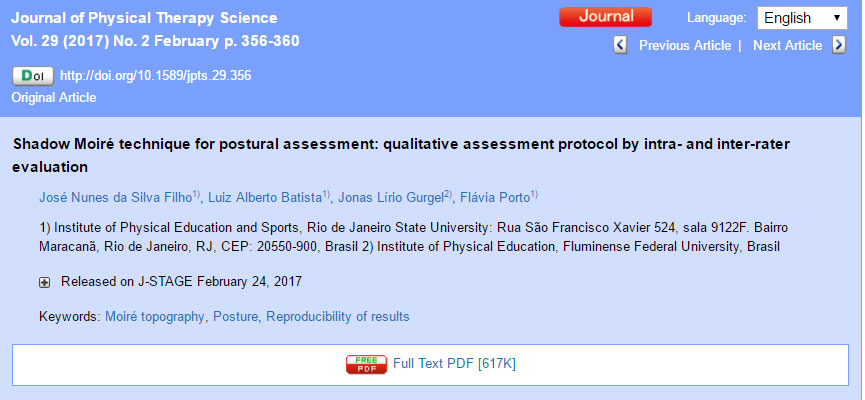Open the Previous Article link
The image size is (865, 400).
(685, 45)
